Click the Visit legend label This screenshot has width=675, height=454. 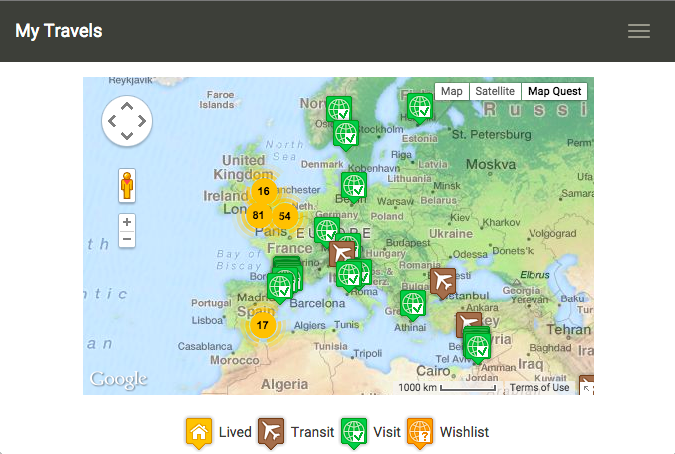coord(387,432)
